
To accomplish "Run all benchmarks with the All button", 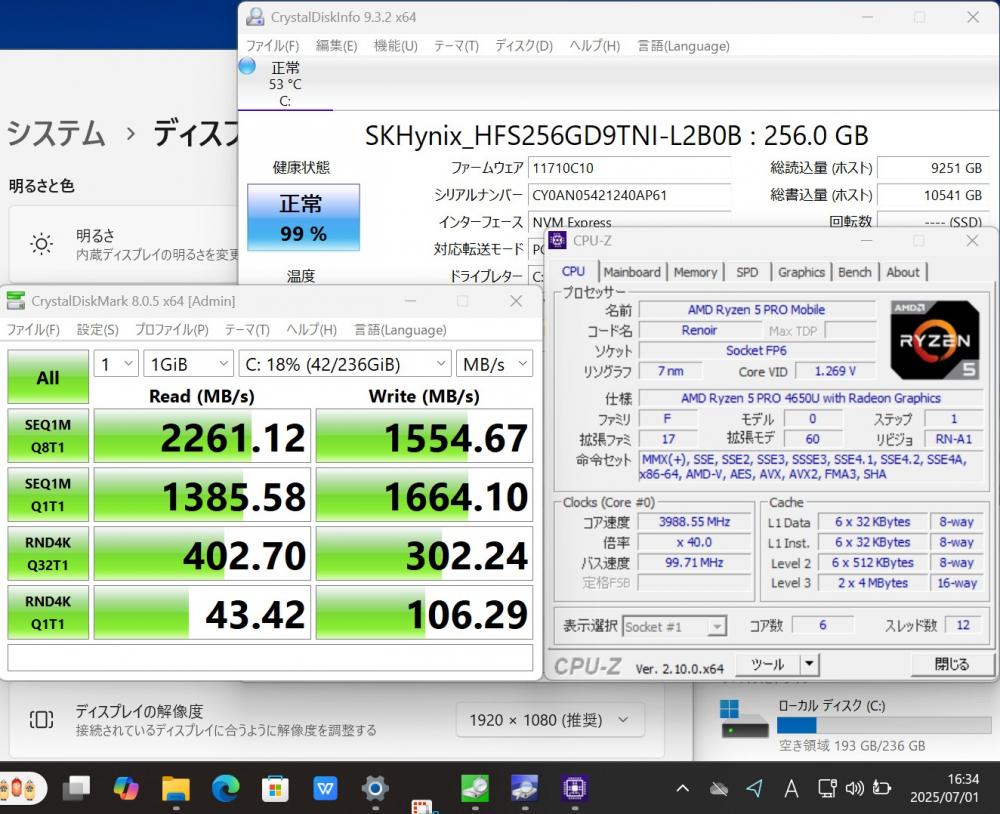I will [48, 377].
